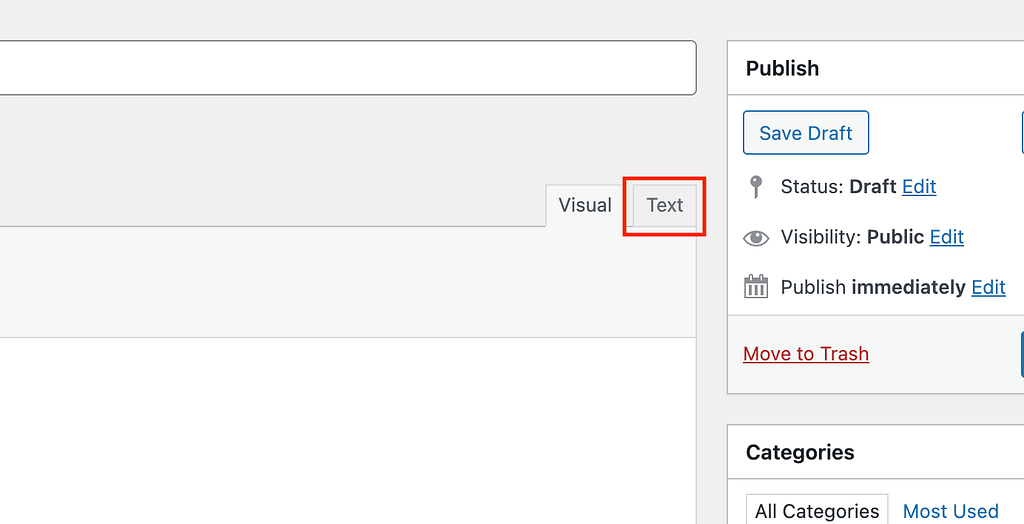Move the post to Trash
This screenshot has width=1024, height=524.
[805, 354]
